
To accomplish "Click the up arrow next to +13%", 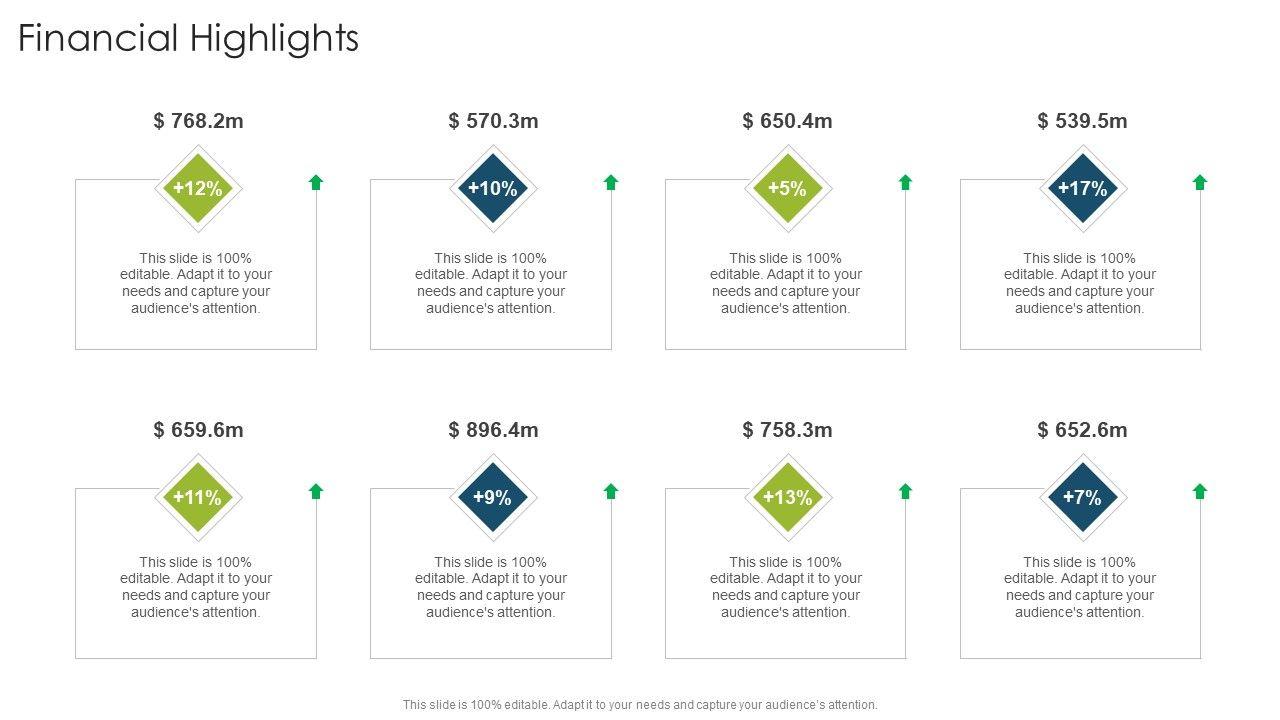I will [x=905, y=491].
